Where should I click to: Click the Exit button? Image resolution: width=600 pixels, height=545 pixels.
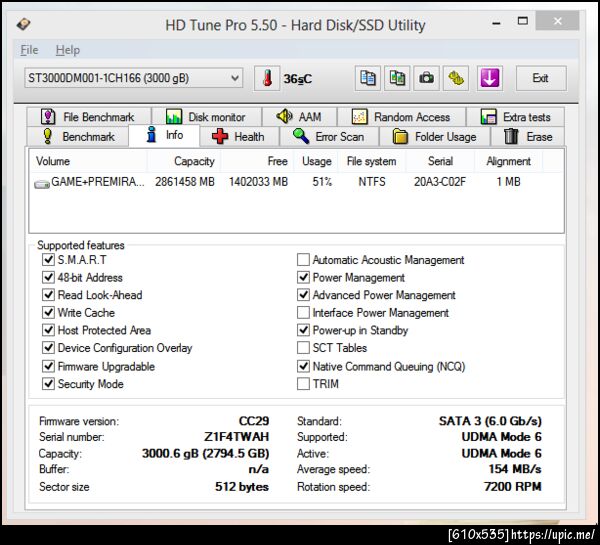coord(541,78)
